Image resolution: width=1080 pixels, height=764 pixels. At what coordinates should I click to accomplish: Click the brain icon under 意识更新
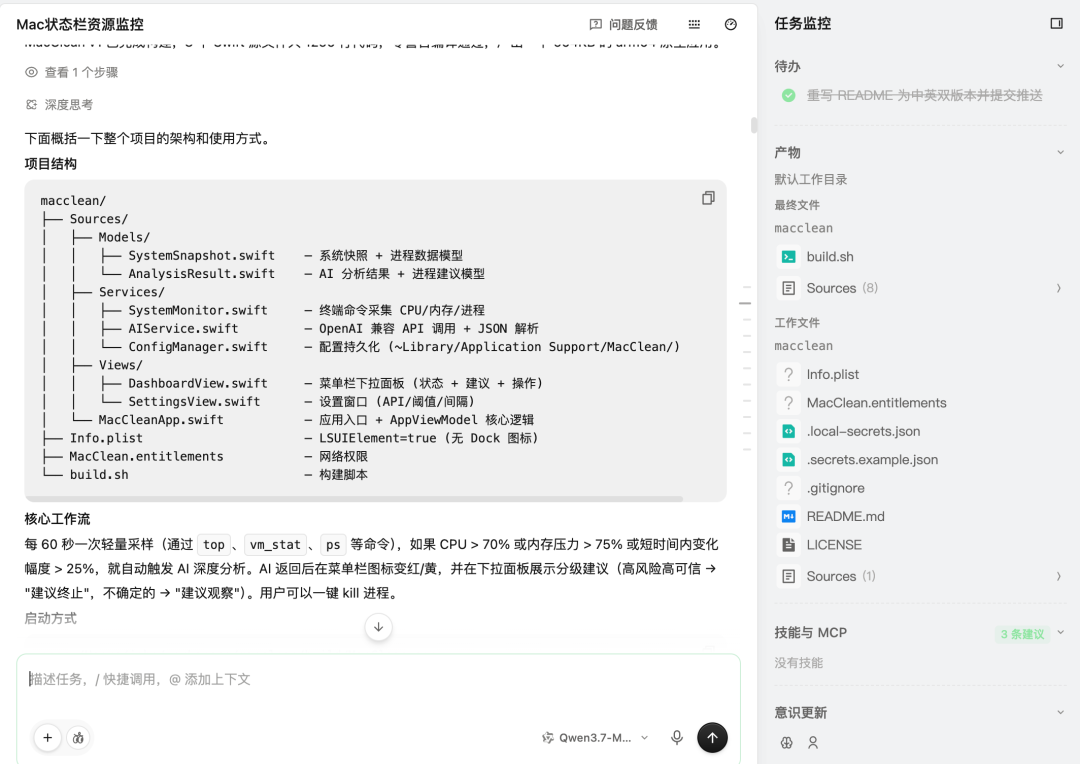click(x=787, y=743)
